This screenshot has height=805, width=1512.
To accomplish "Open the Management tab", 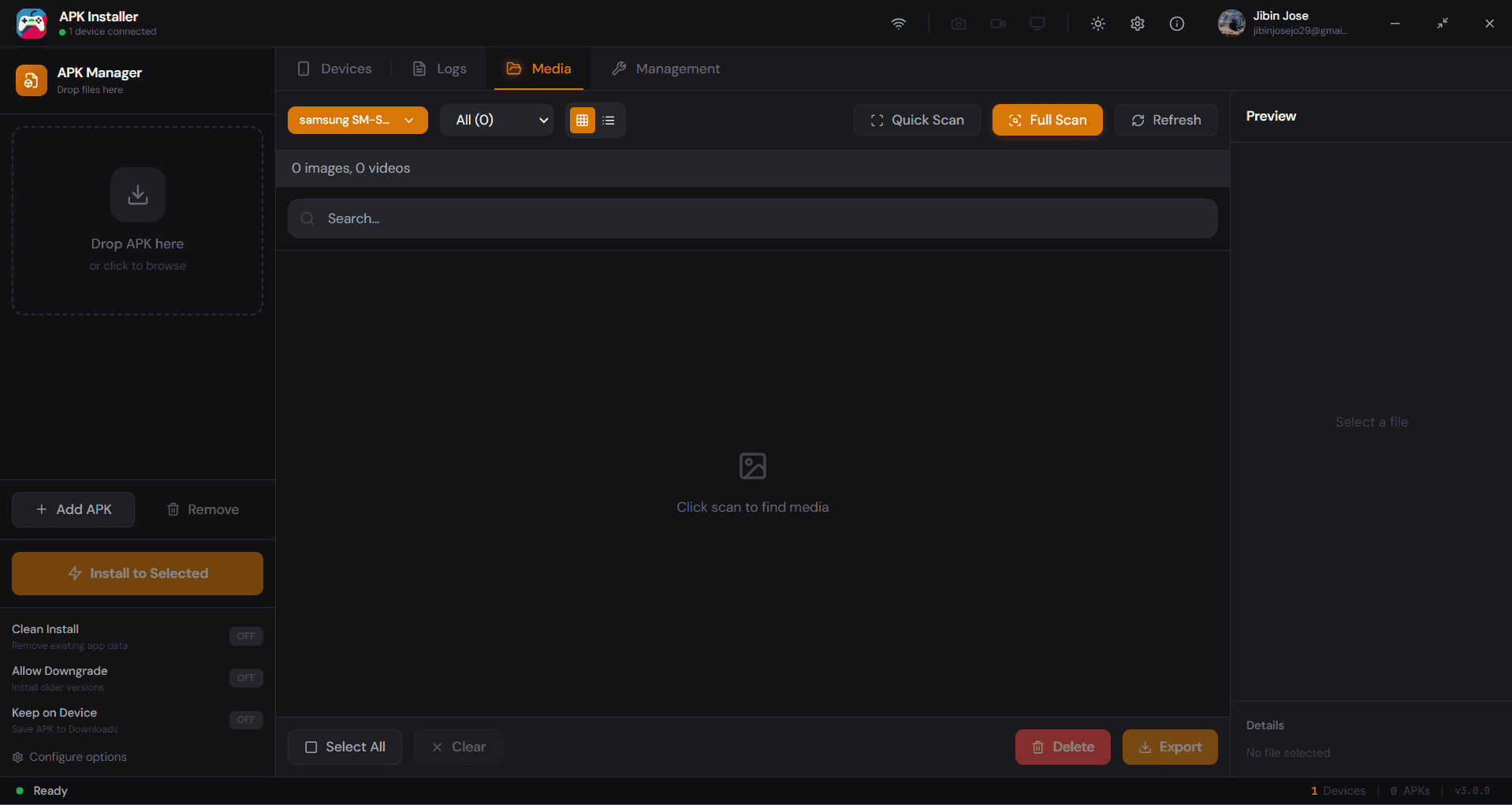I will [x=666, y=69].
